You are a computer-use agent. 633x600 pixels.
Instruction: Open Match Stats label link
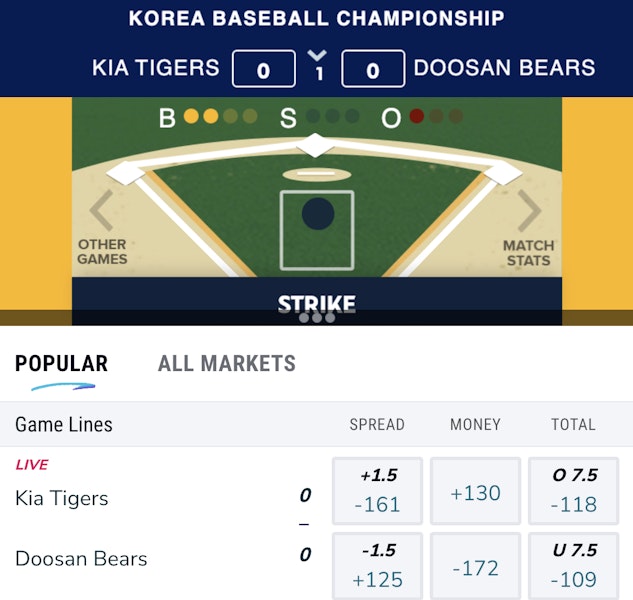click(528, 253)
